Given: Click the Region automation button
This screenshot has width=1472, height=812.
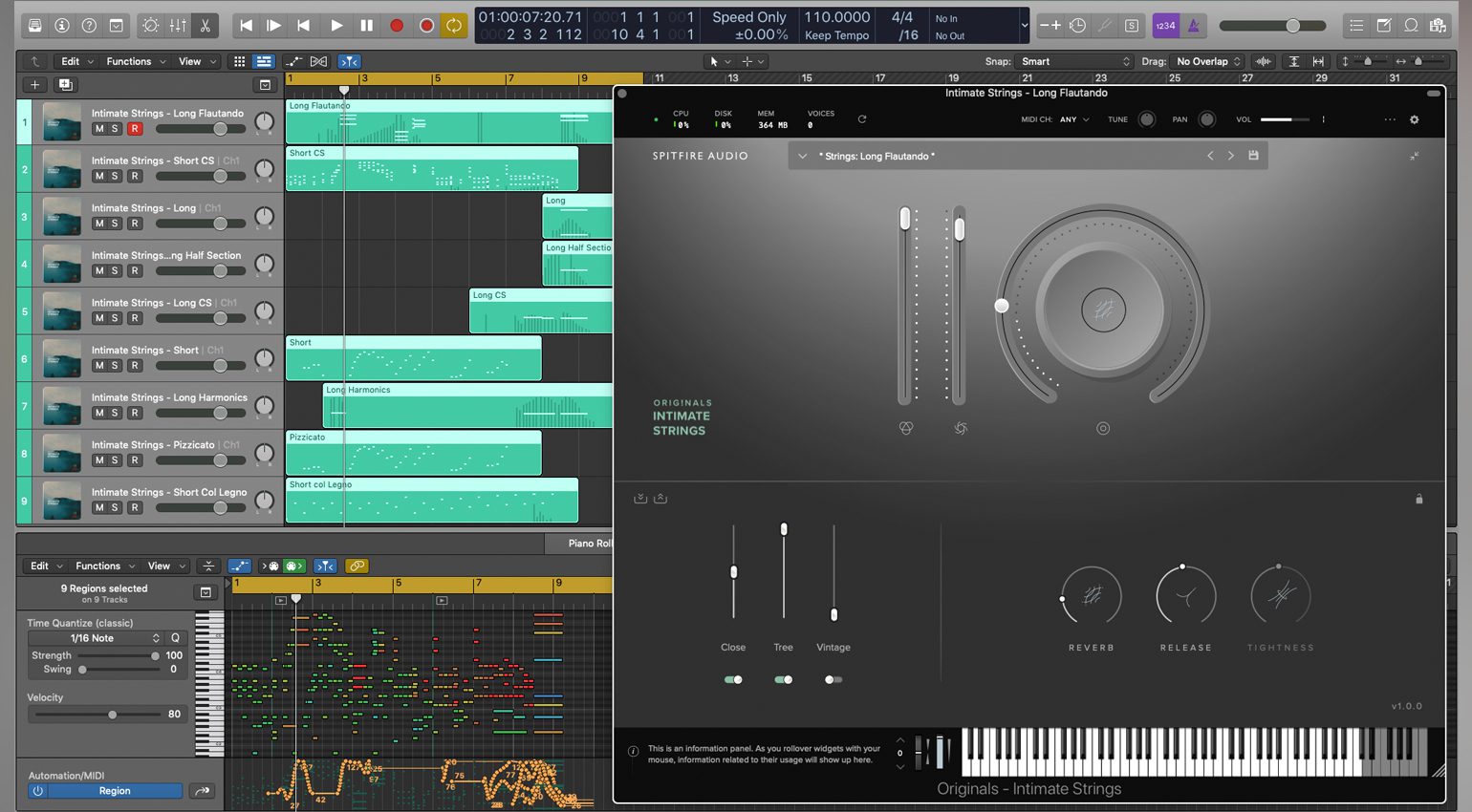Looking at the screenshot, I should point(115,791).
